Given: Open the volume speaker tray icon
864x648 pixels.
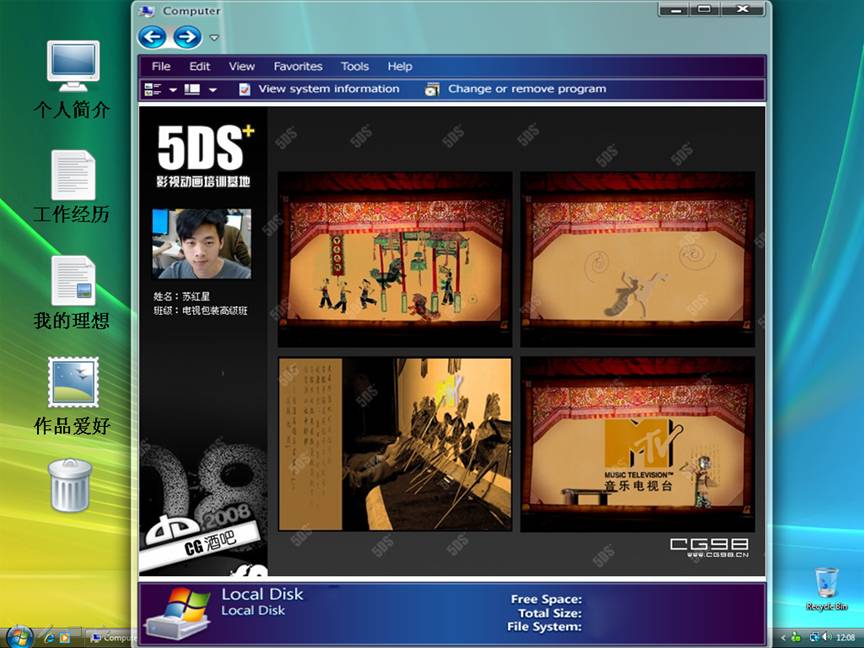Looking at the screenshot, I should (x=827, y=637).
